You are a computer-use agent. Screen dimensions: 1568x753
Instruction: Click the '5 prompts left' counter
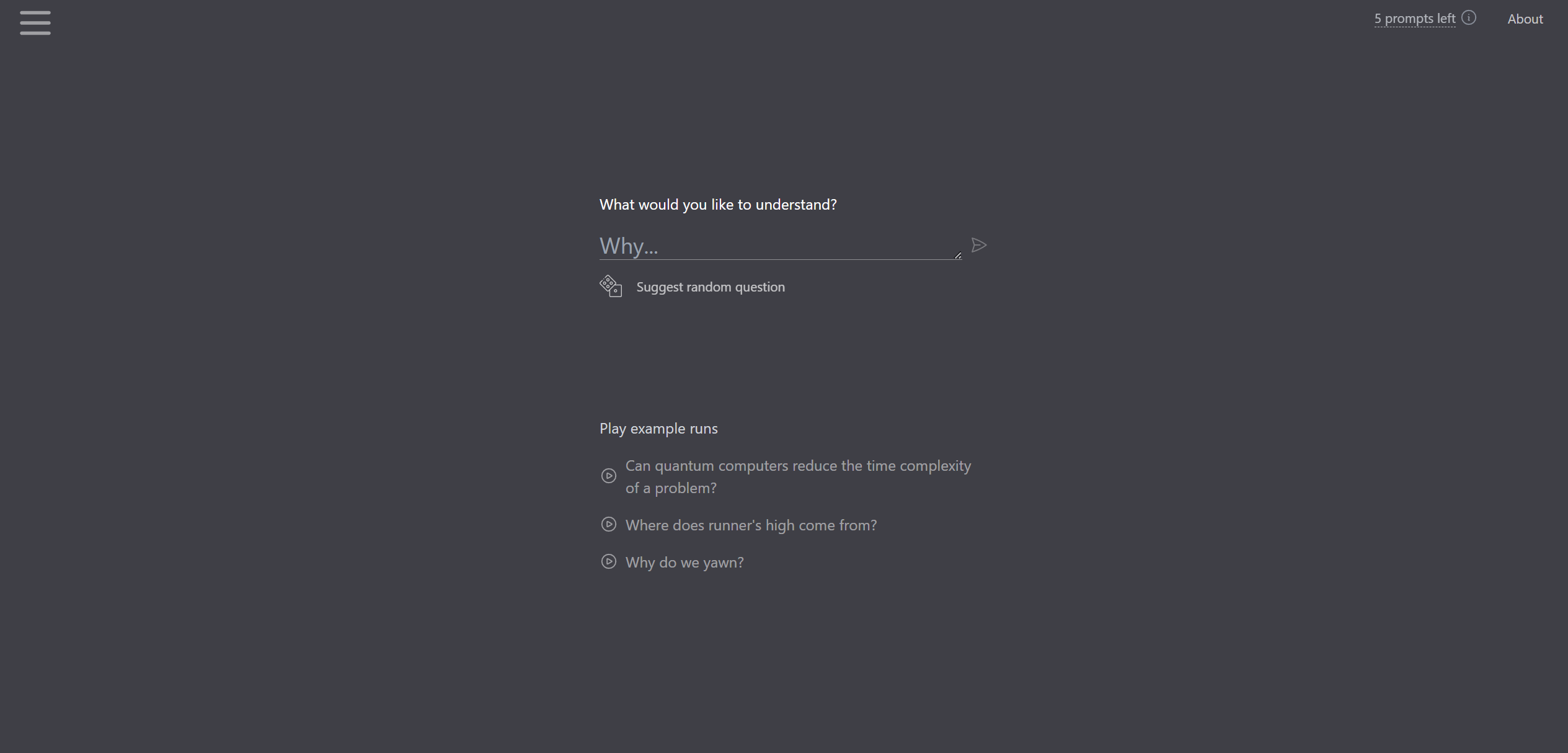(x=1414, y=19)
